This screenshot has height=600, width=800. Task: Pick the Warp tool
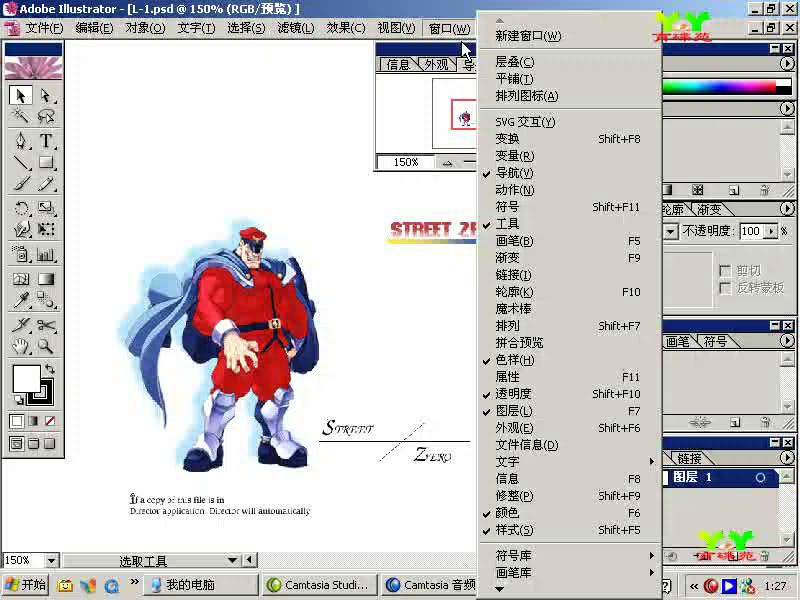[20, 229]
